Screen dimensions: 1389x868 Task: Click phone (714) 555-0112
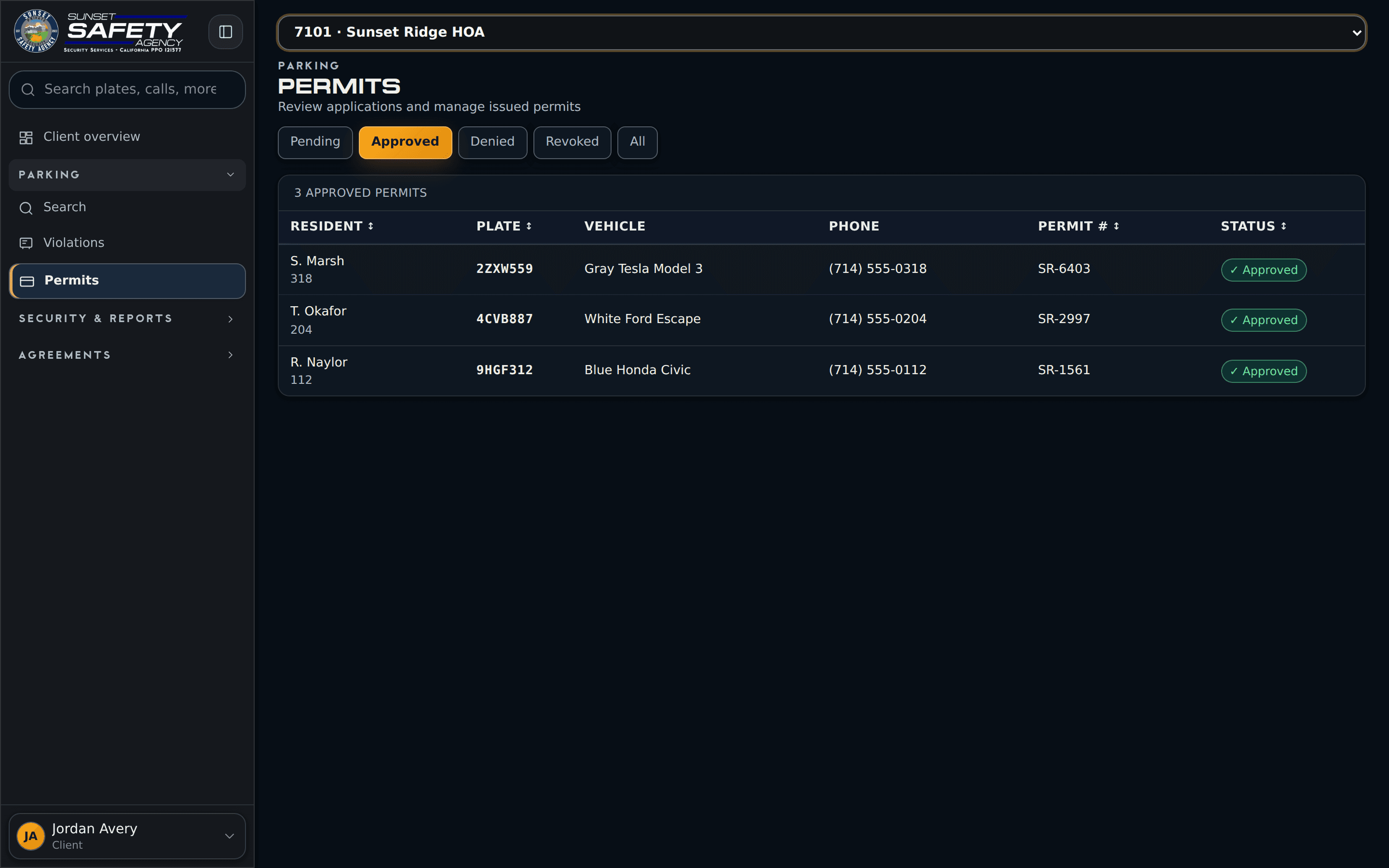pyautogui.click(x=878, y=370)
